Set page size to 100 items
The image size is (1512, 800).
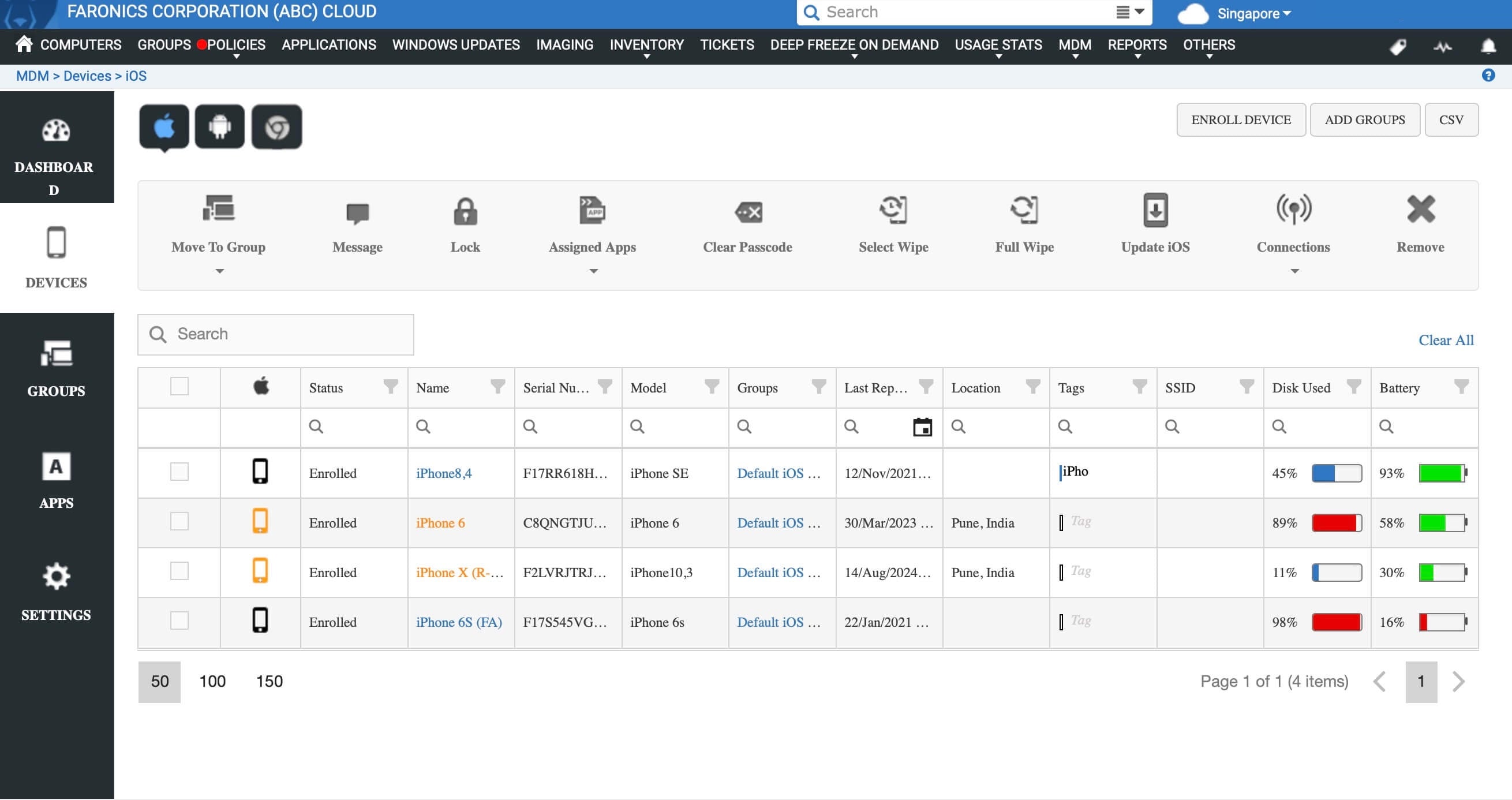pos(212,682)
